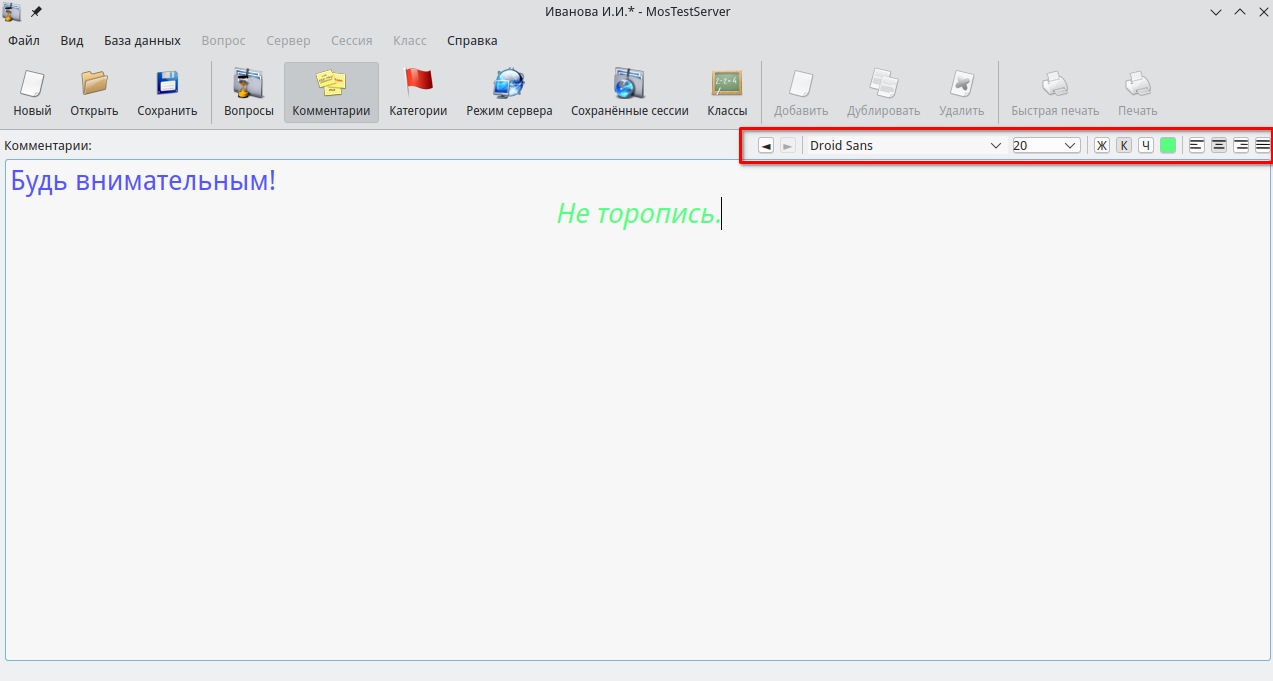The image size is (1273, 681).
Task: Open the Файл menu
Action: point(24,41)
